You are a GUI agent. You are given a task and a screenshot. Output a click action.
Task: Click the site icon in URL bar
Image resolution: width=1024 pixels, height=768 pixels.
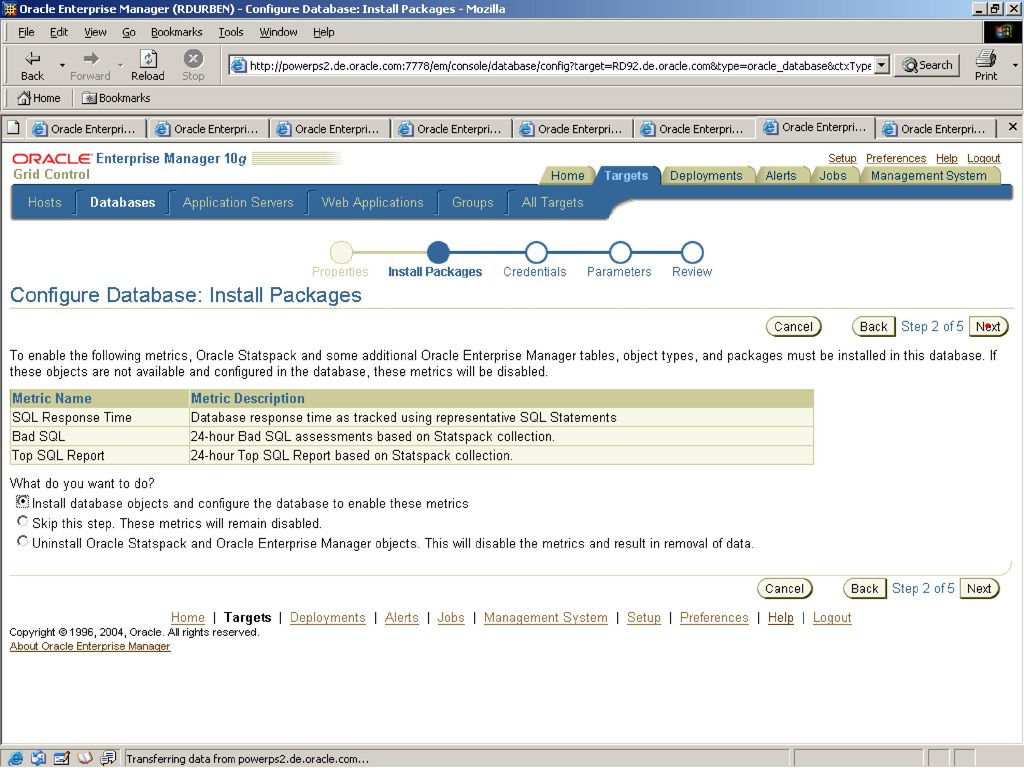point(239,65)
